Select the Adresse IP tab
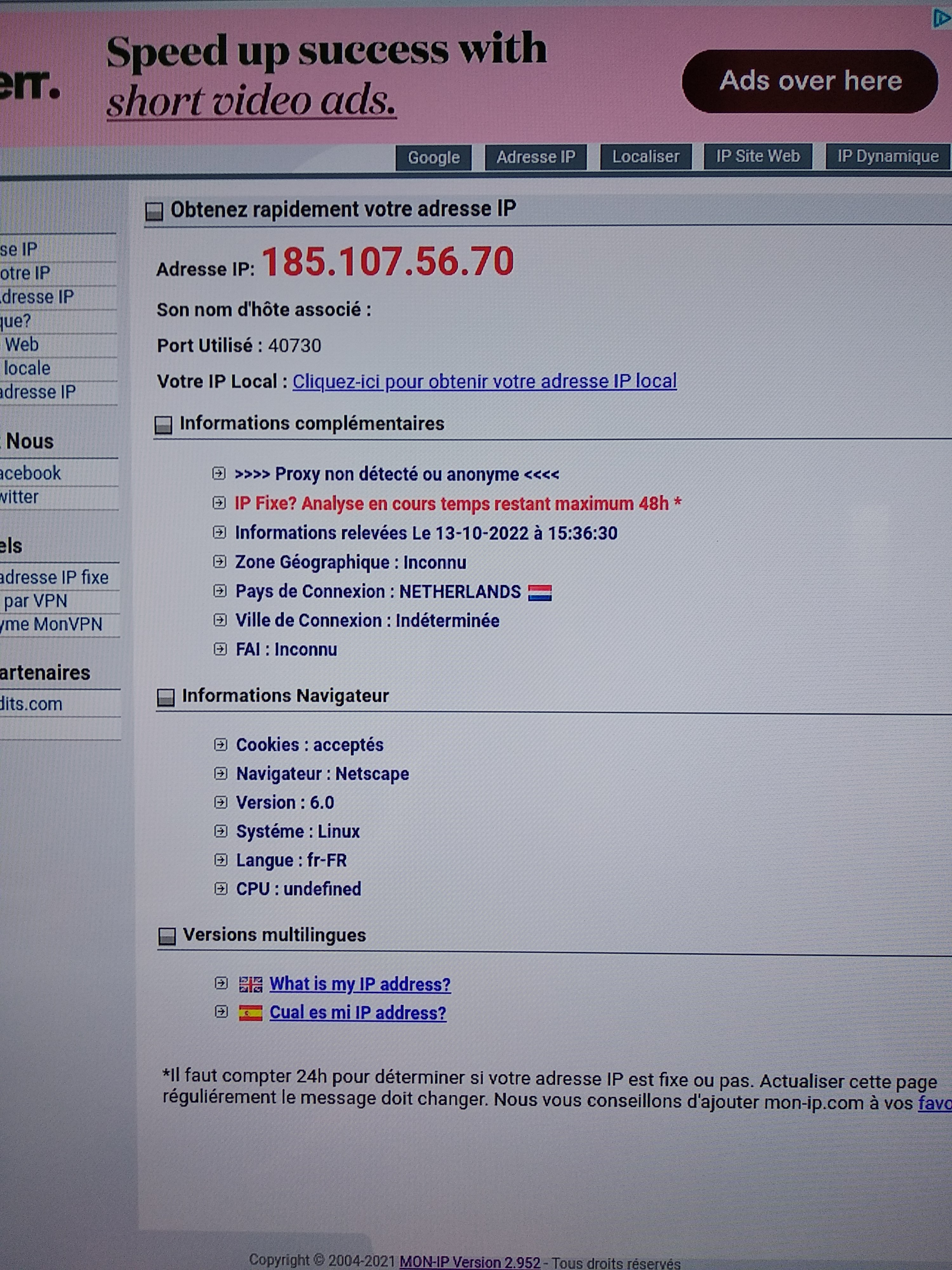 (x=535, y=157)
